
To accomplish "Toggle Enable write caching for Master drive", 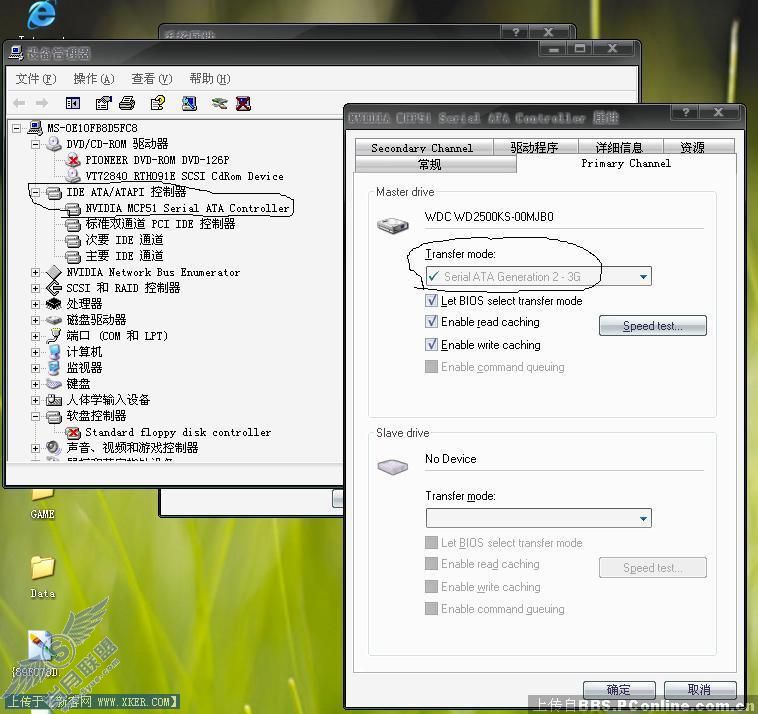I will click(x=431, y=345).
